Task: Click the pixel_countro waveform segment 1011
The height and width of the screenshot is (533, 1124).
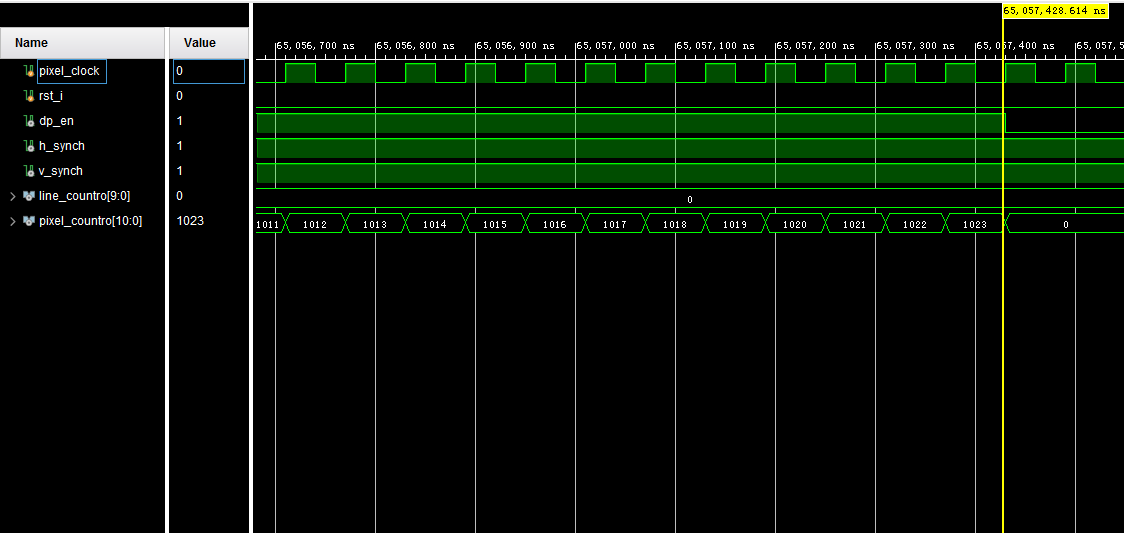Action: [x=269, y=224]
